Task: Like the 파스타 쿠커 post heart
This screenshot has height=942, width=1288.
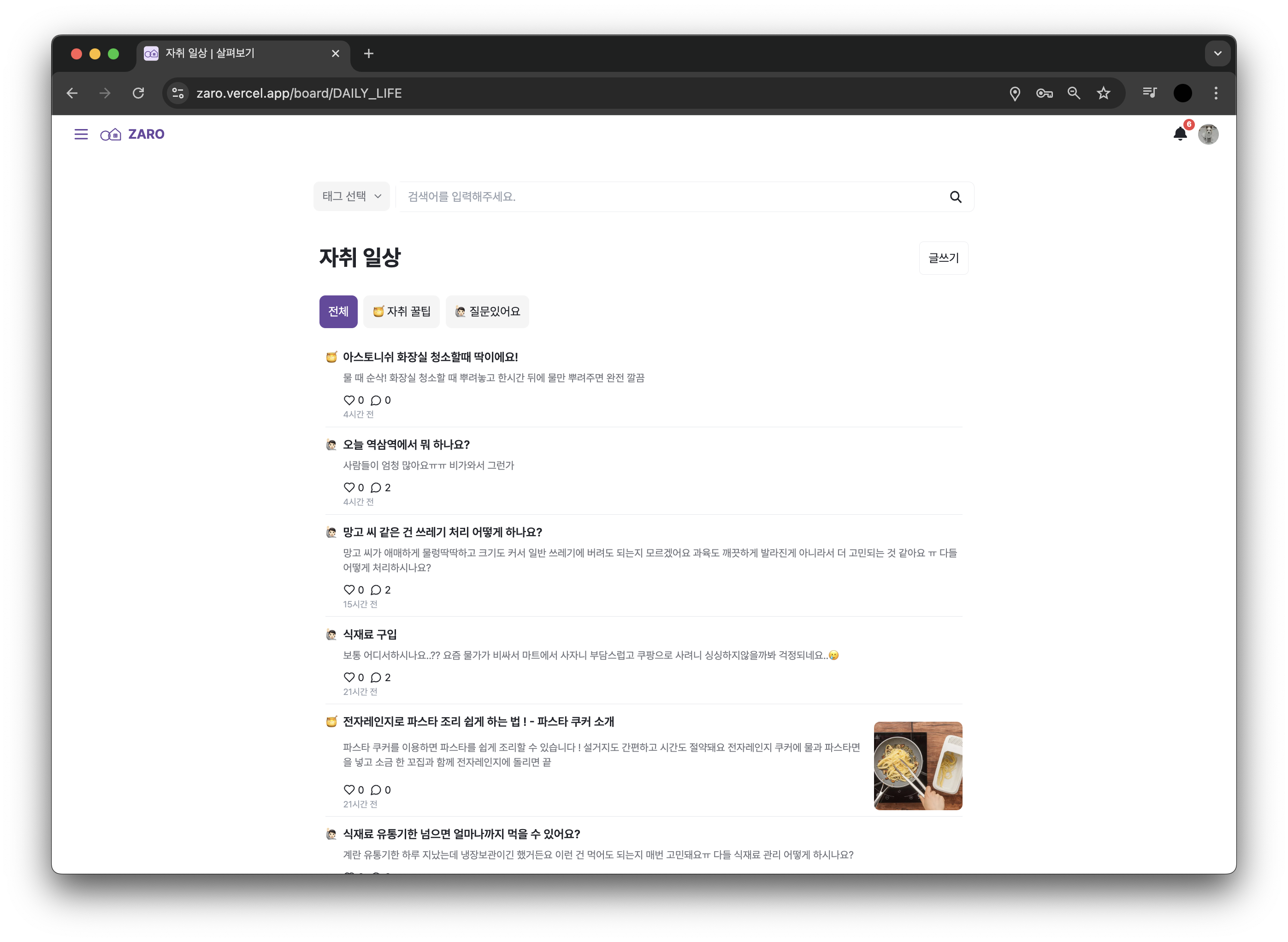Action: (x=349, y=790)
